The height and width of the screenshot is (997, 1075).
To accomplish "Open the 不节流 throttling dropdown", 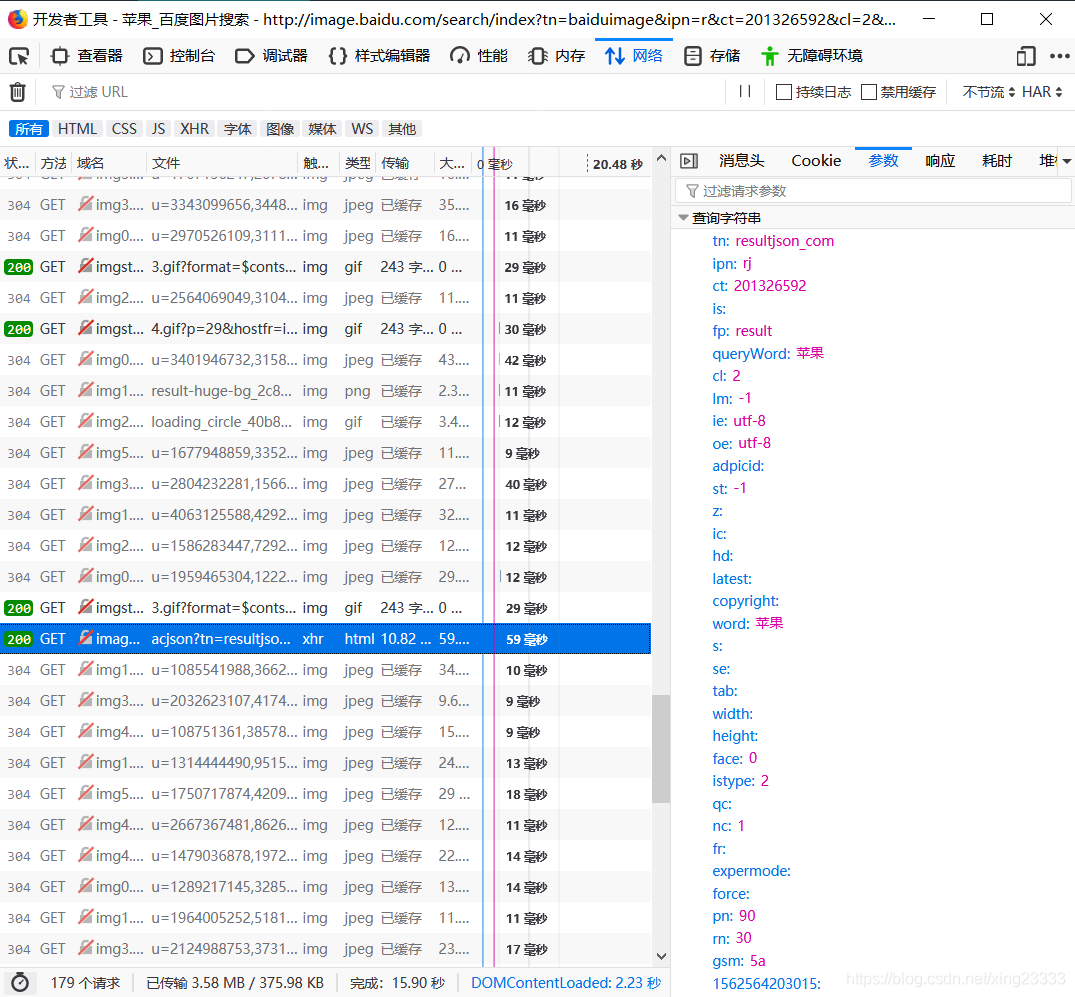I will (988, 92).
